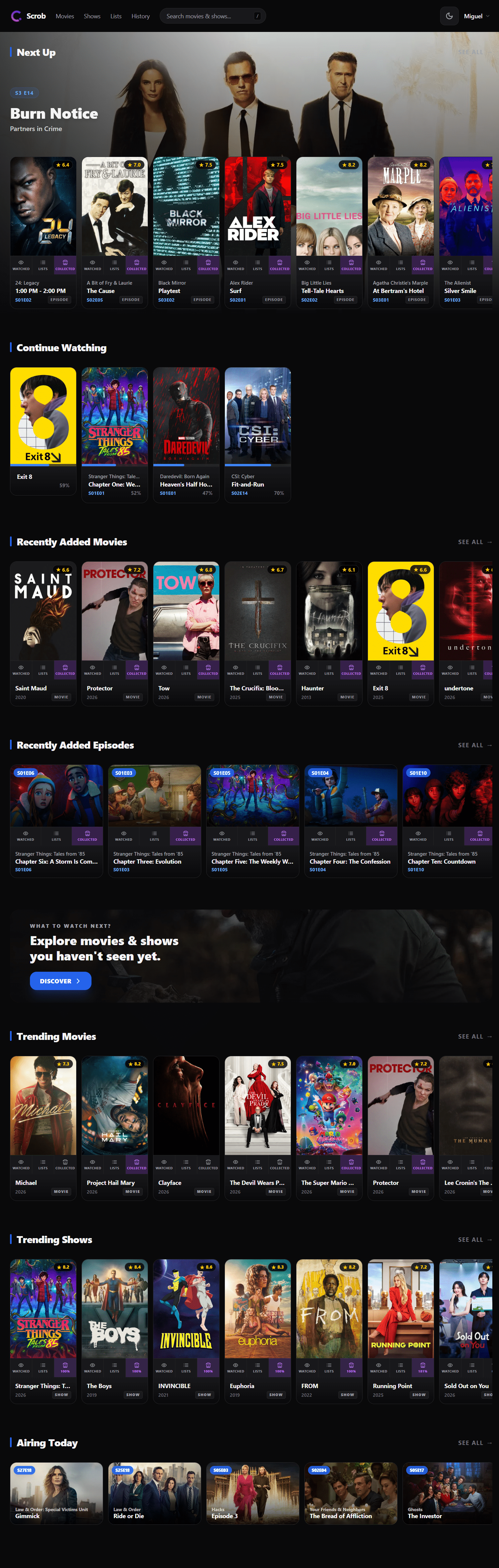The image size is (499, 1568).
Task: Mark FROM as watched
Action: pyautogui.click(x=307, y=1367)
